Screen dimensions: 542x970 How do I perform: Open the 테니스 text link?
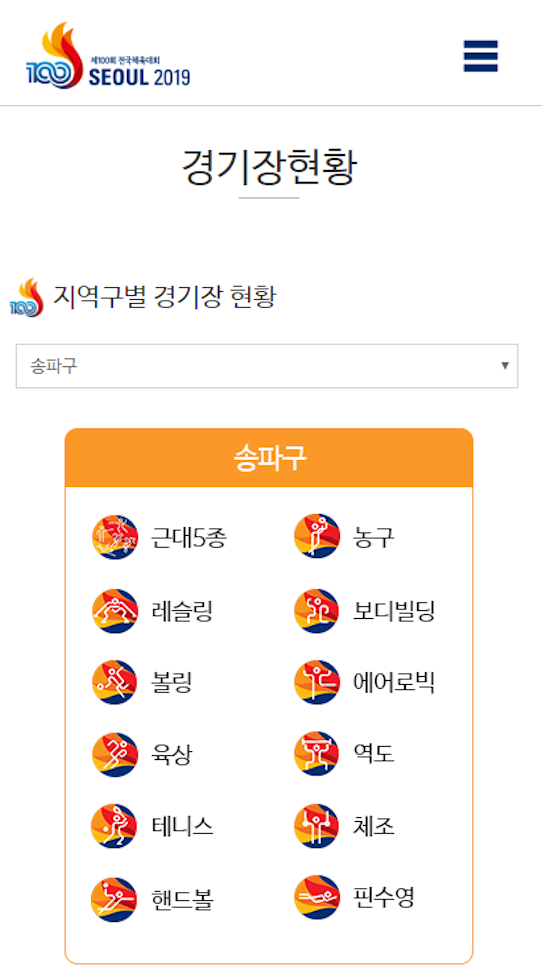[183, 826]
